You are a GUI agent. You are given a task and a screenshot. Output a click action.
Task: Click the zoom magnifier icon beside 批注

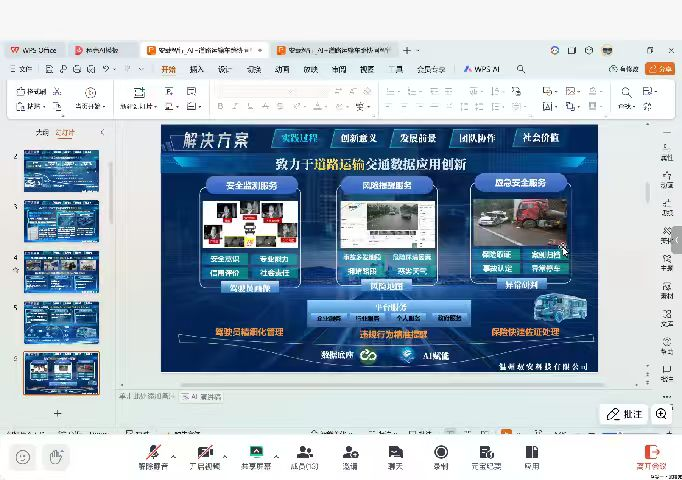click(x=662, y=413)
